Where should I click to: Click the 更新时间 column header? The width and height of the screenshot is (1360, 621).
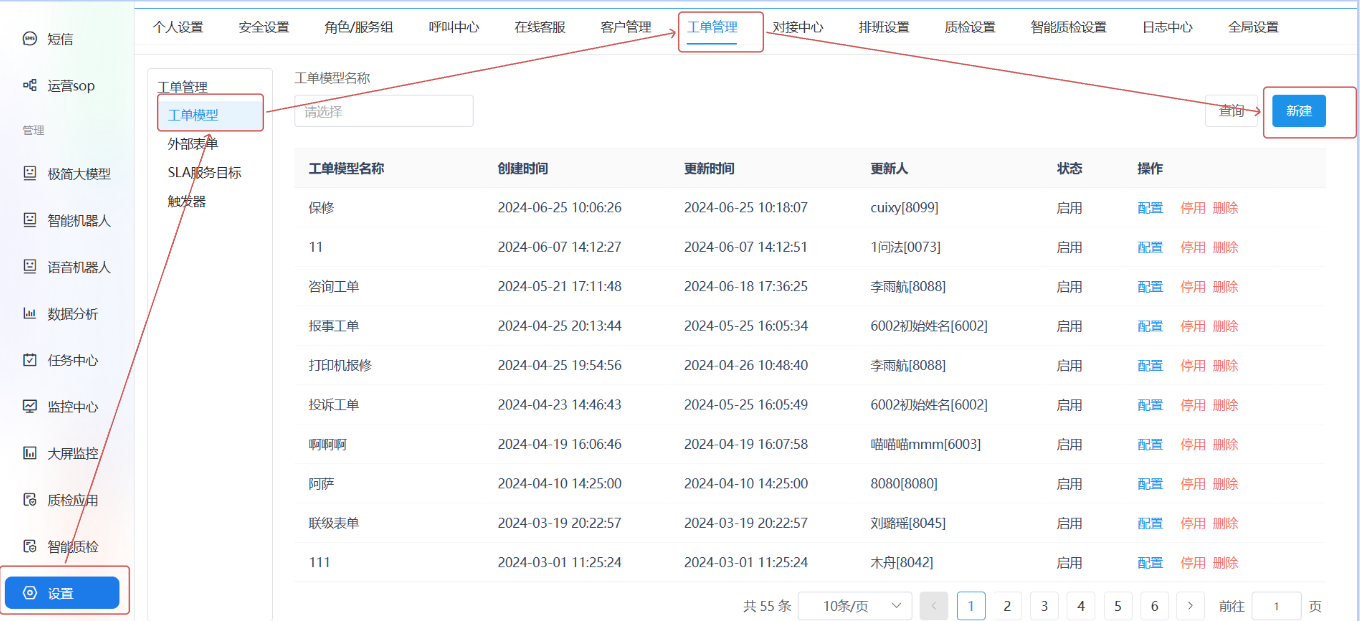pyautogui.click(x=710, y=169)
